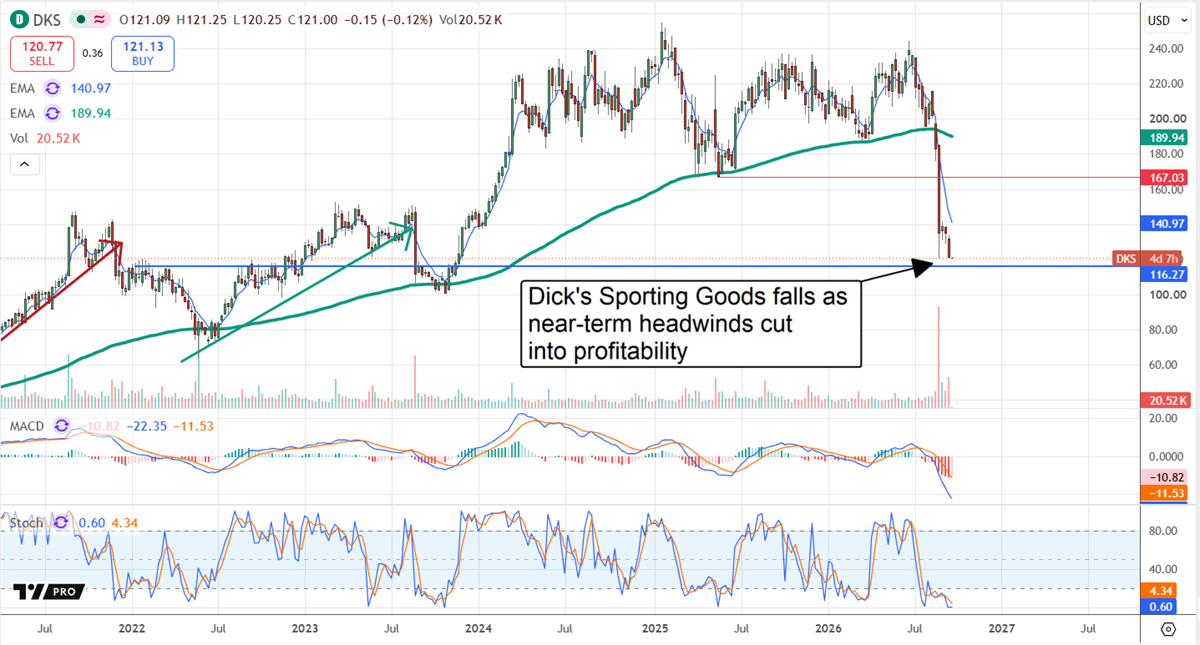
Task: Click the Stoch value 0.60 in legend
Action: [x=90, y=522]
